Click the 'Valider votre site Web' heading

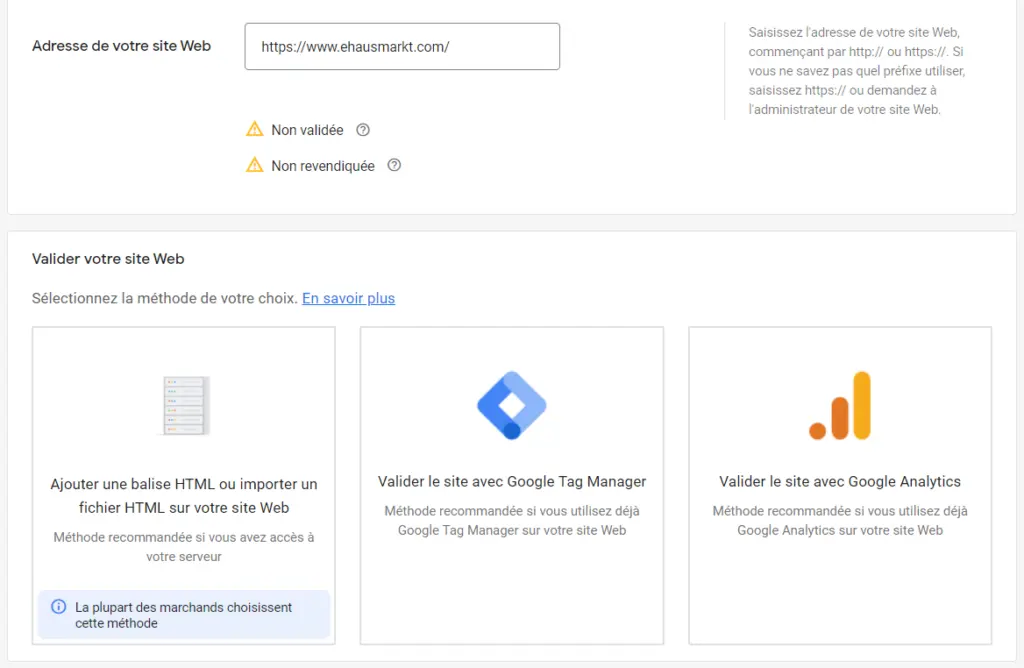coord(108,259)
